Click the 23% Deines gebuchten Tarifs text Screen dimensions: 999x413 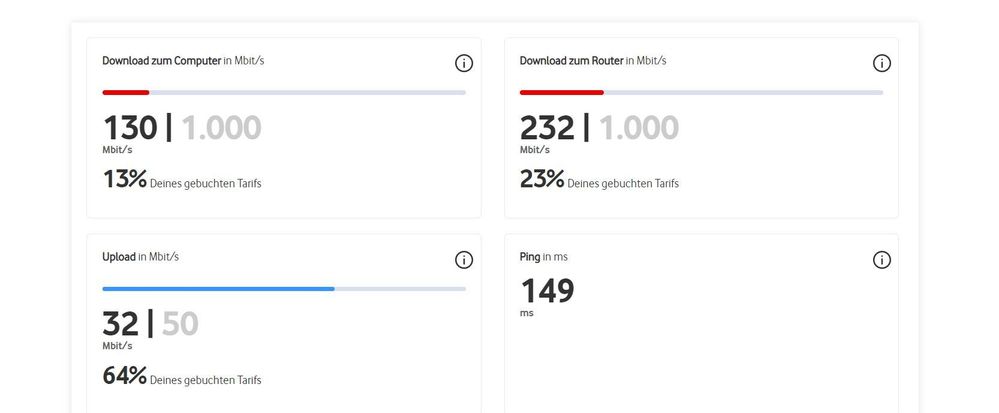[x=599, y=181]
